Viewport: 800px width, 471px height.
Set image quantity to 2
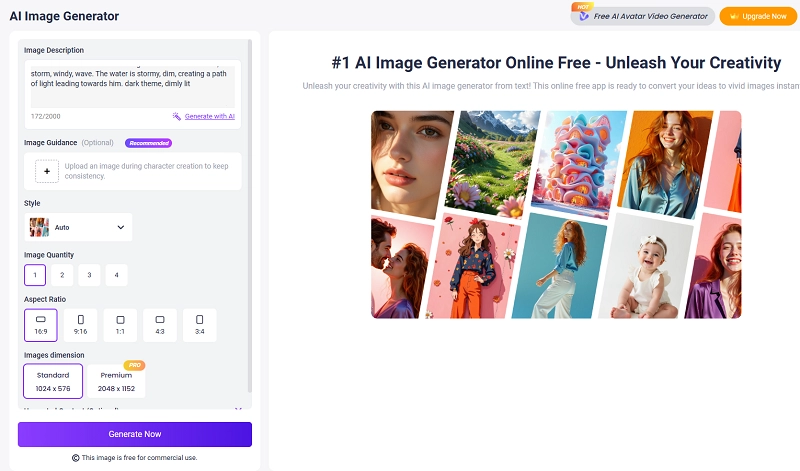pos(62,275)
